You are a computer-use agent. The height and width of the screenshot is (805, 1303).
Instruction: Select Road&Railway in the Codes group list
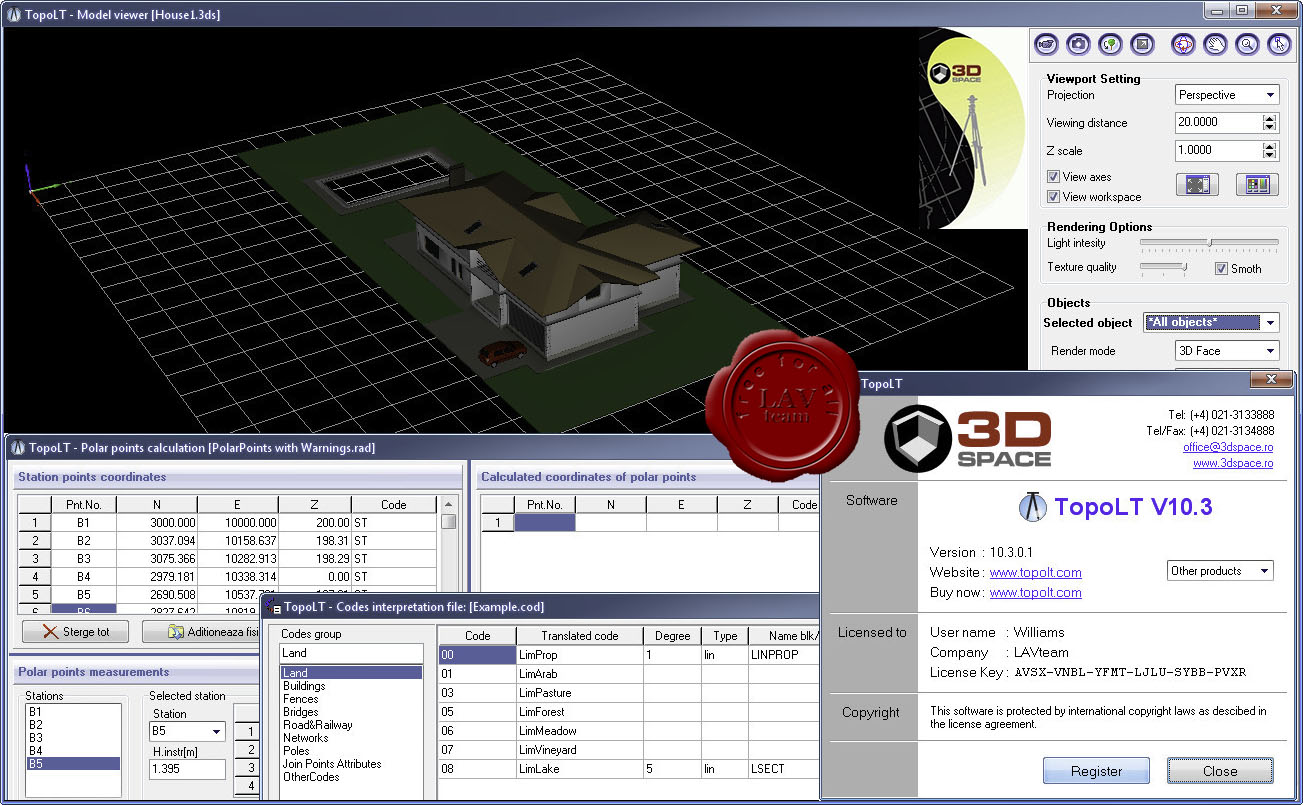351,725
